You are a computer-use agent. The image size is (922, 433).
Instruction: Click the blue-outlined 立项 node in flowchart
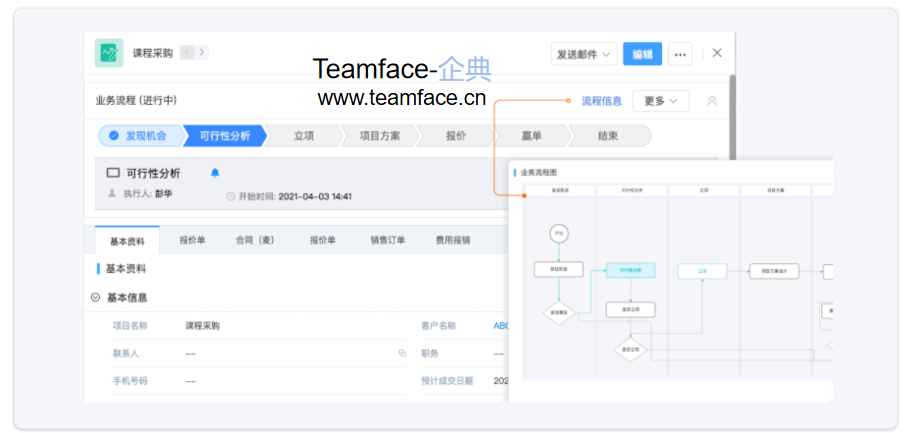tap(702, 271)
